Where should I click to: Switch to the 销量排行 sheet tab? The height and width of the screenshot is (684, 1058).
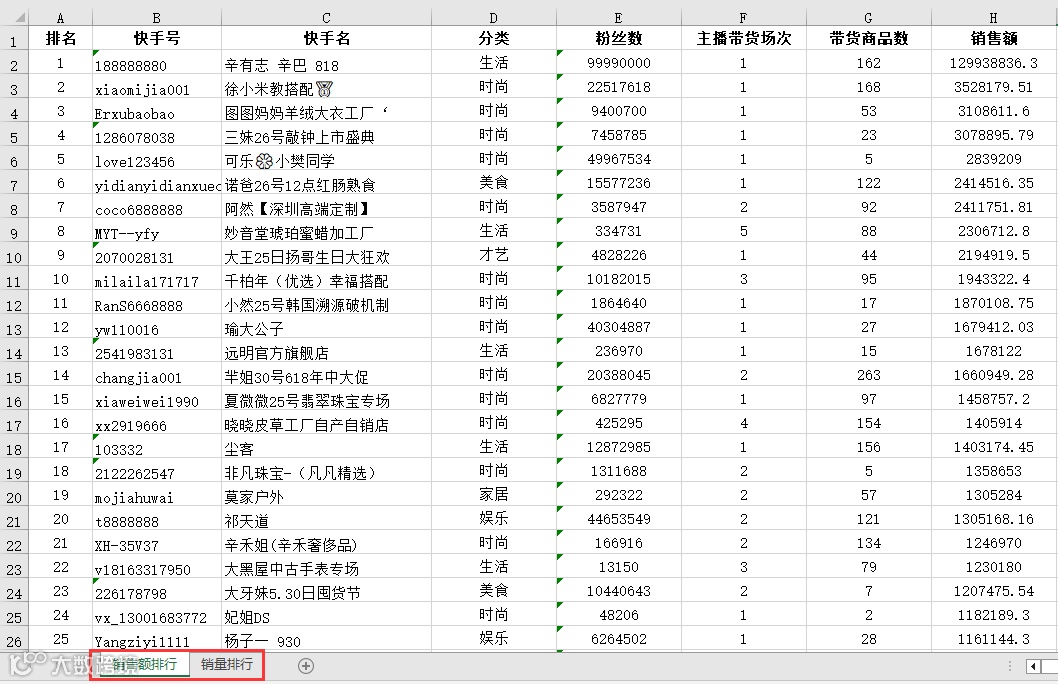tap(225, 664)
